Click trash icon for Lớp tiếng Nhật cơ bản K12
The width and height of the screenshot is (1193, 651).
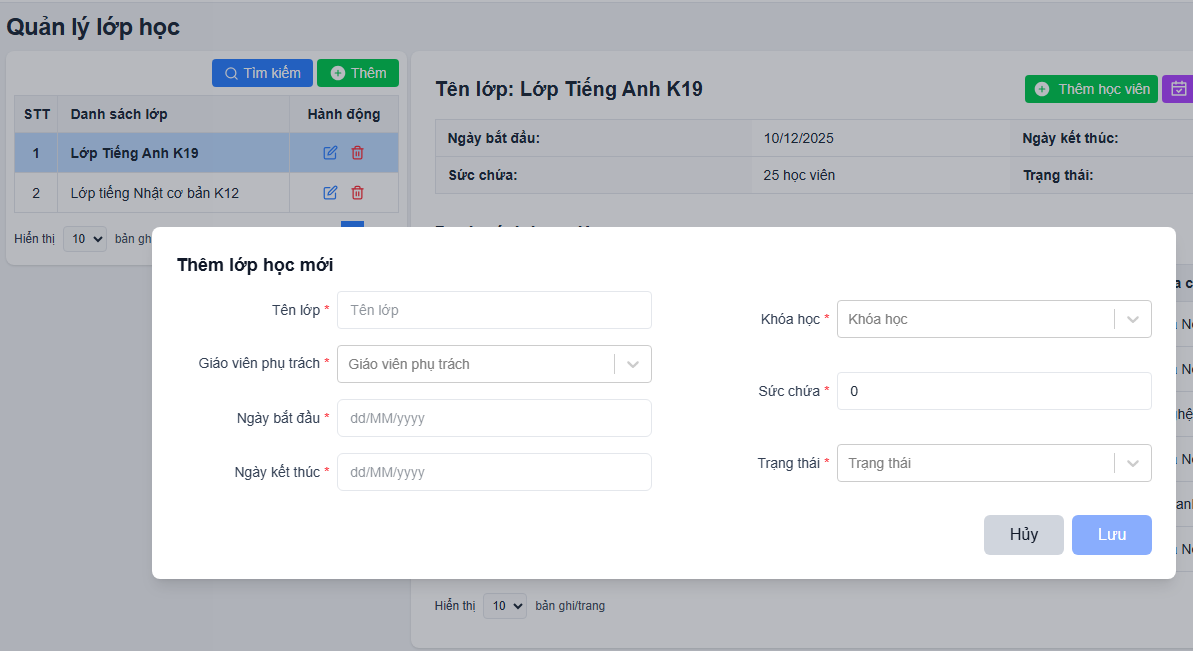click(357, 193)
